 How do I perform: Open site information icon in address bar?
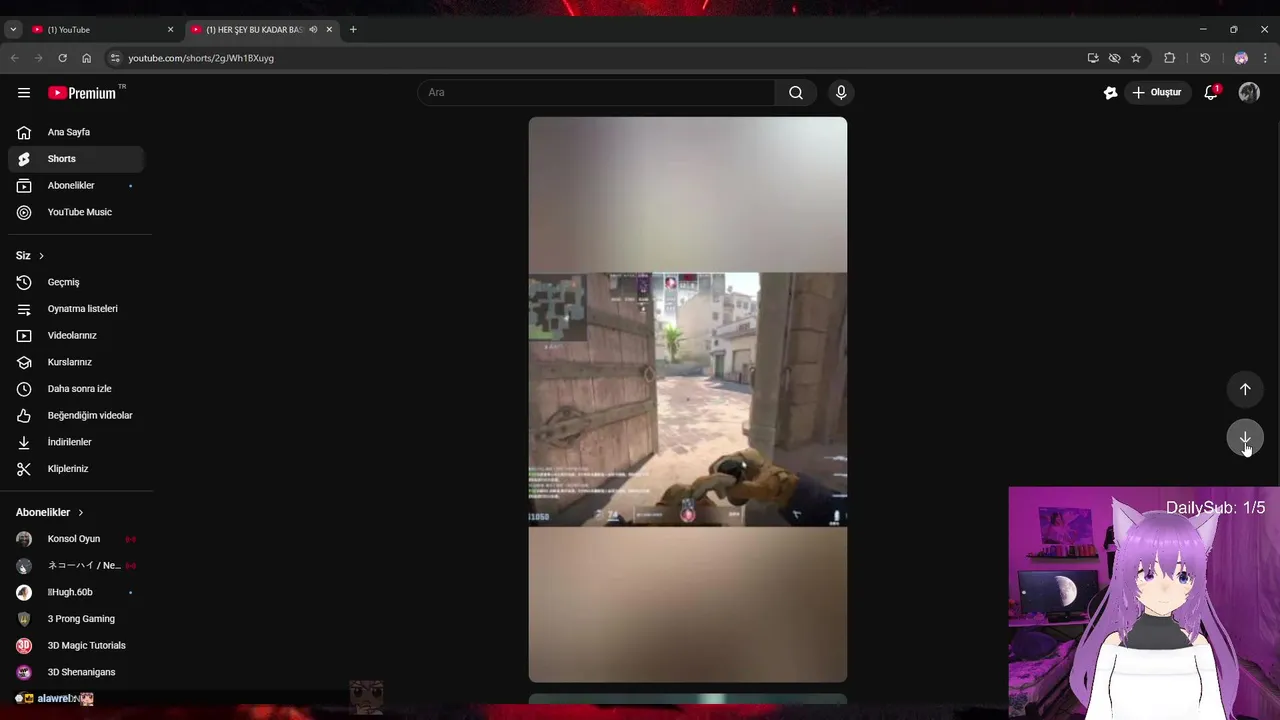pyautogui.click(x=115, y=58)
